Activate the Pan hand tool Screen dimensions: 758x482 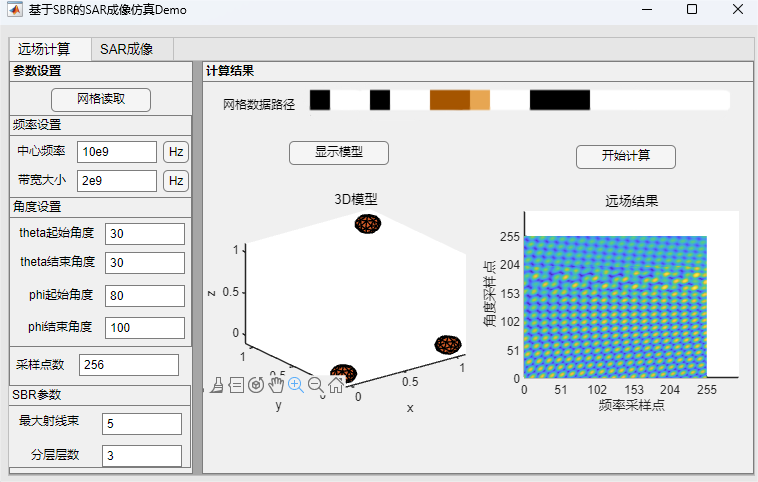276,384
